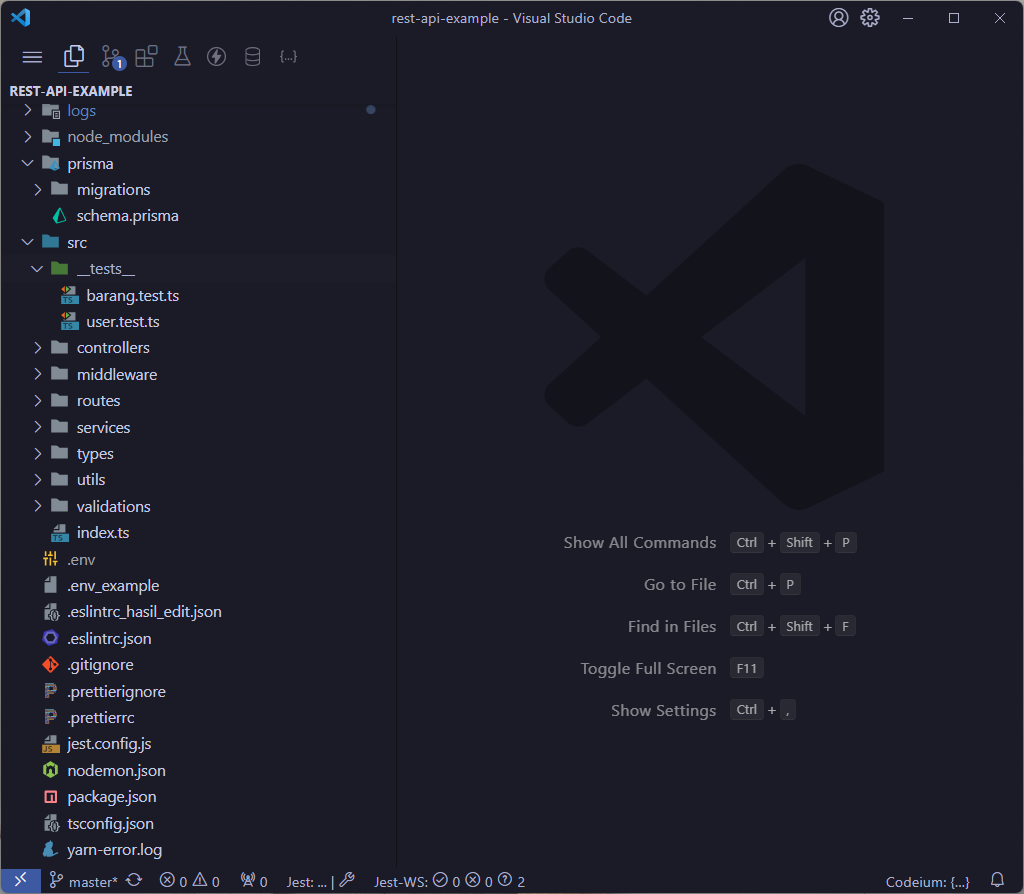Click the remote window indicator in status bar

point(21,881)
